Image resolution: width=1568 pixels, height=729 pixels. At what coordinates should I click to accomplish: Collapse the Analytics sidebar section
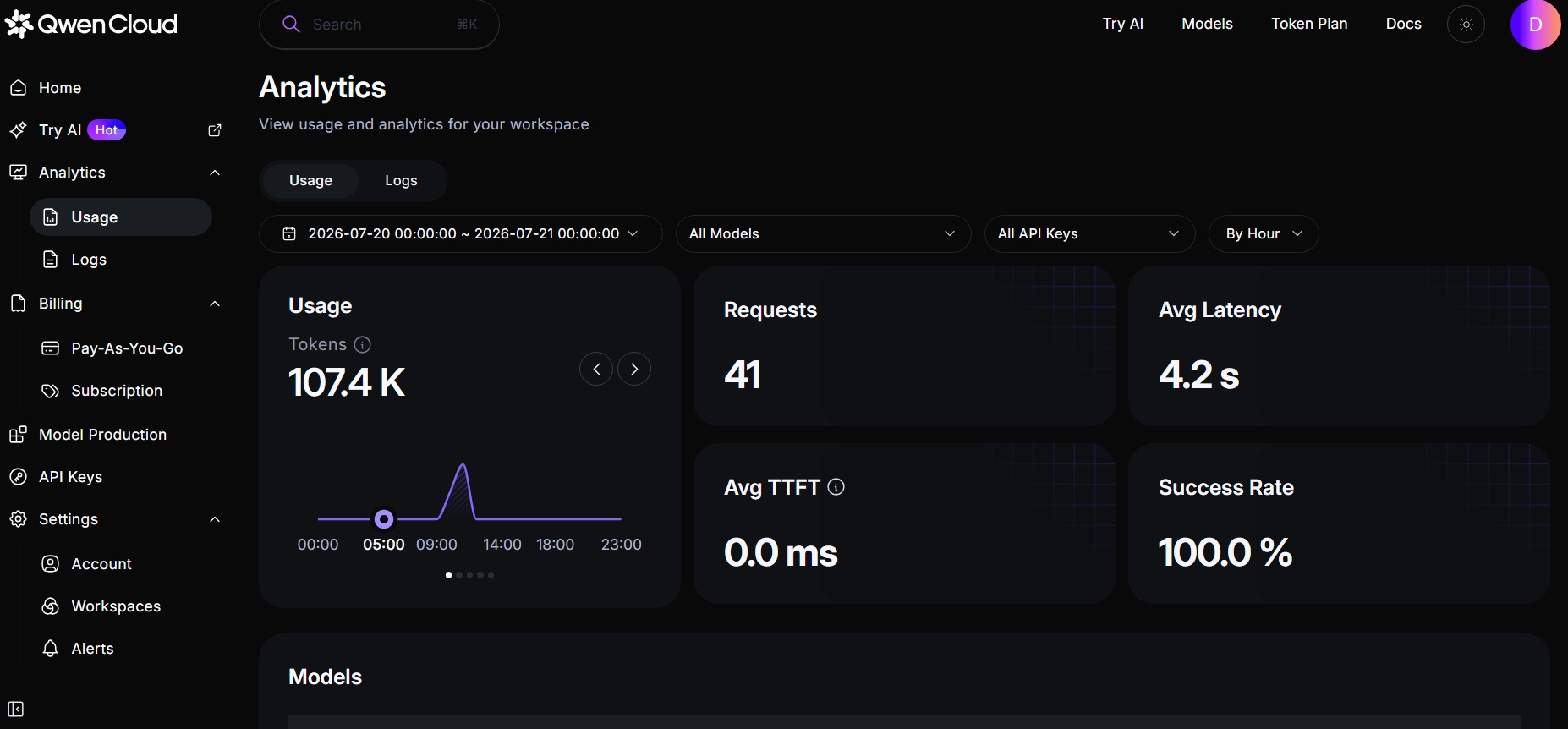(215, 173)
